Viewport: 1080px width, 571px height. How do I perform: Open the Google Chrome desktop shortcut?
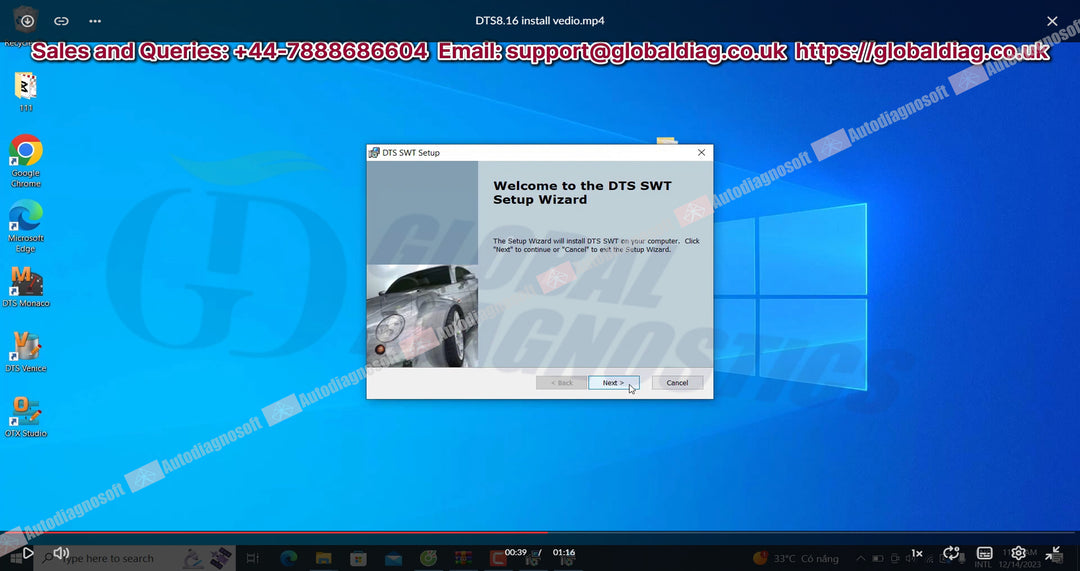coord(25,160)
